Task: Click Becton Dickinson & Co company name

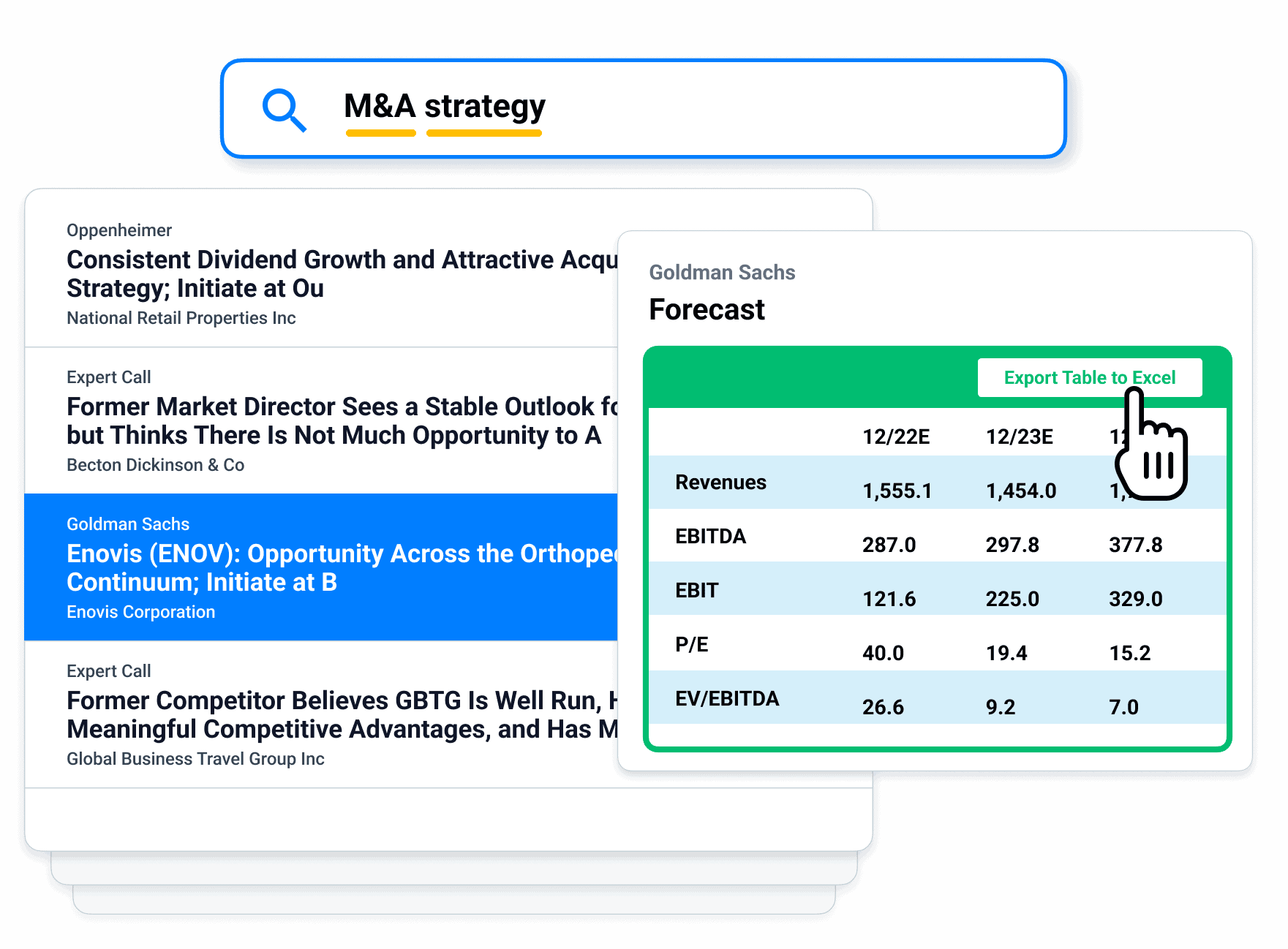Action: point(155,465)
